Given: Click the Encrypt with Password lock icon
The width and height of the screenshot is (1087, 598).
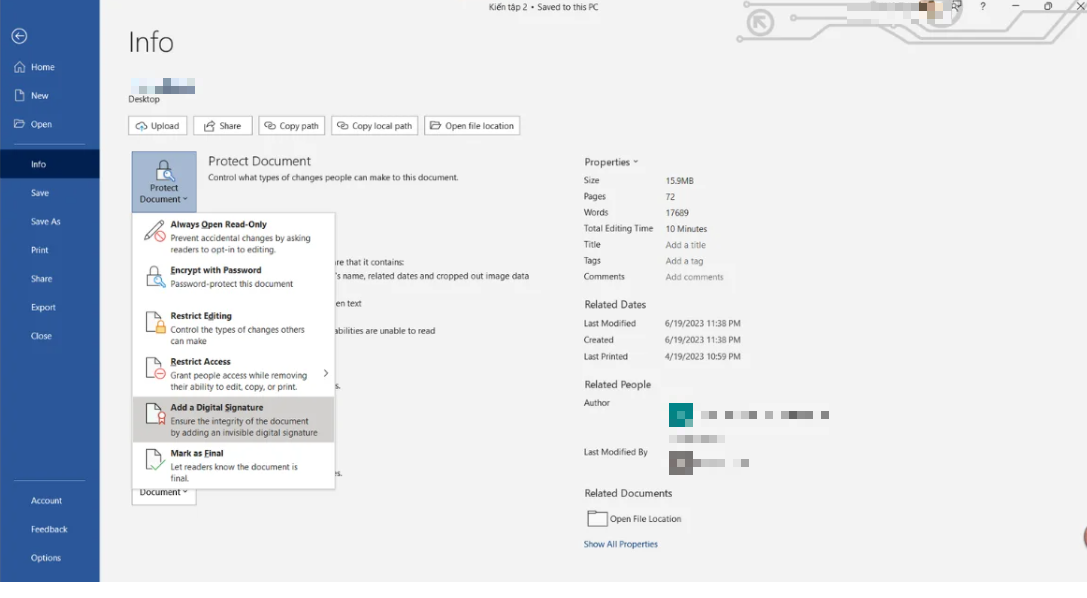Looking at the screenshot, I should [155, 276].
